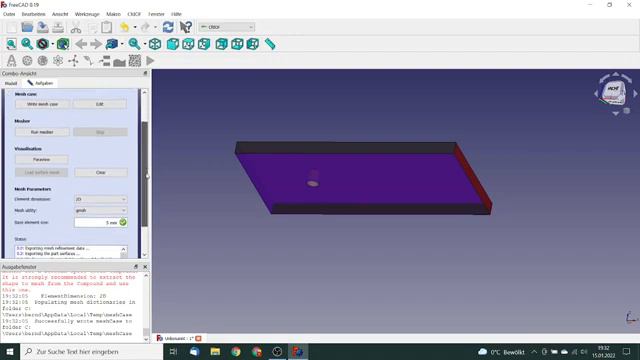Fit all content in the view
Viewport: 640px width, 360px height.
11,44
